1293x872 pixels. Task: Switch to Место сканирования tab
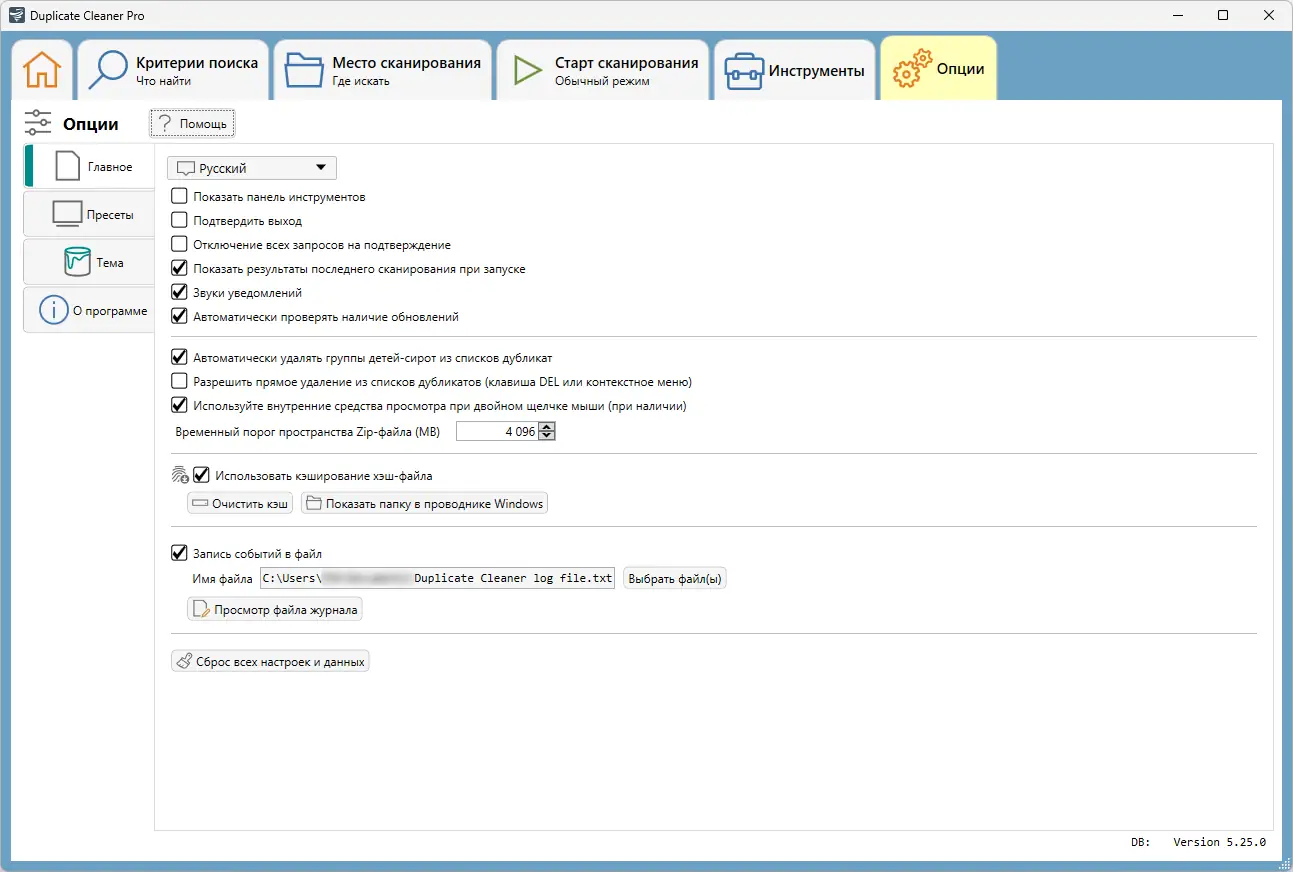[383, 70]
